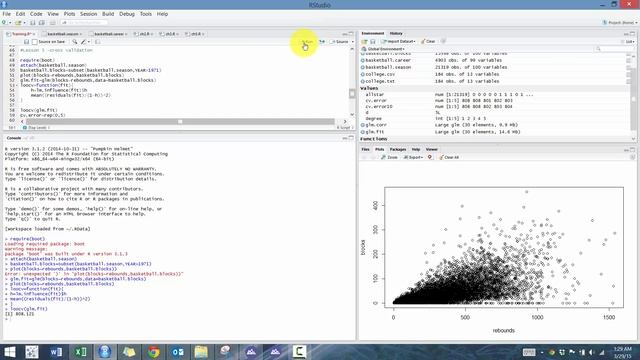Click the Environment pane search field
Image resolution: width=640 pixels, height=360 pixels.
[x=614, y=49]
